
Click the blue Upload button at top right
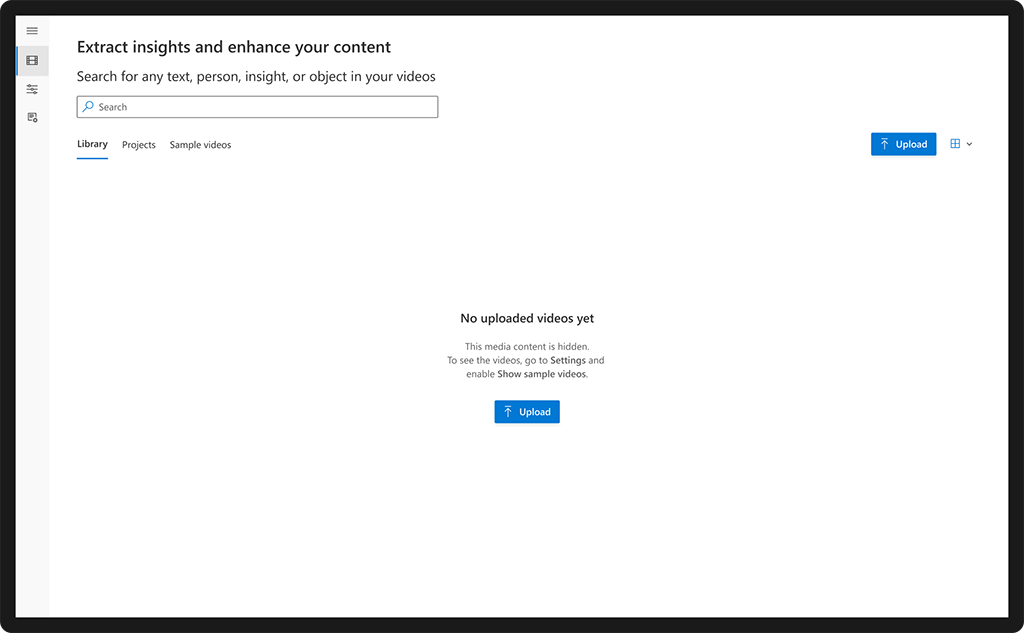[x=903, y=143]
